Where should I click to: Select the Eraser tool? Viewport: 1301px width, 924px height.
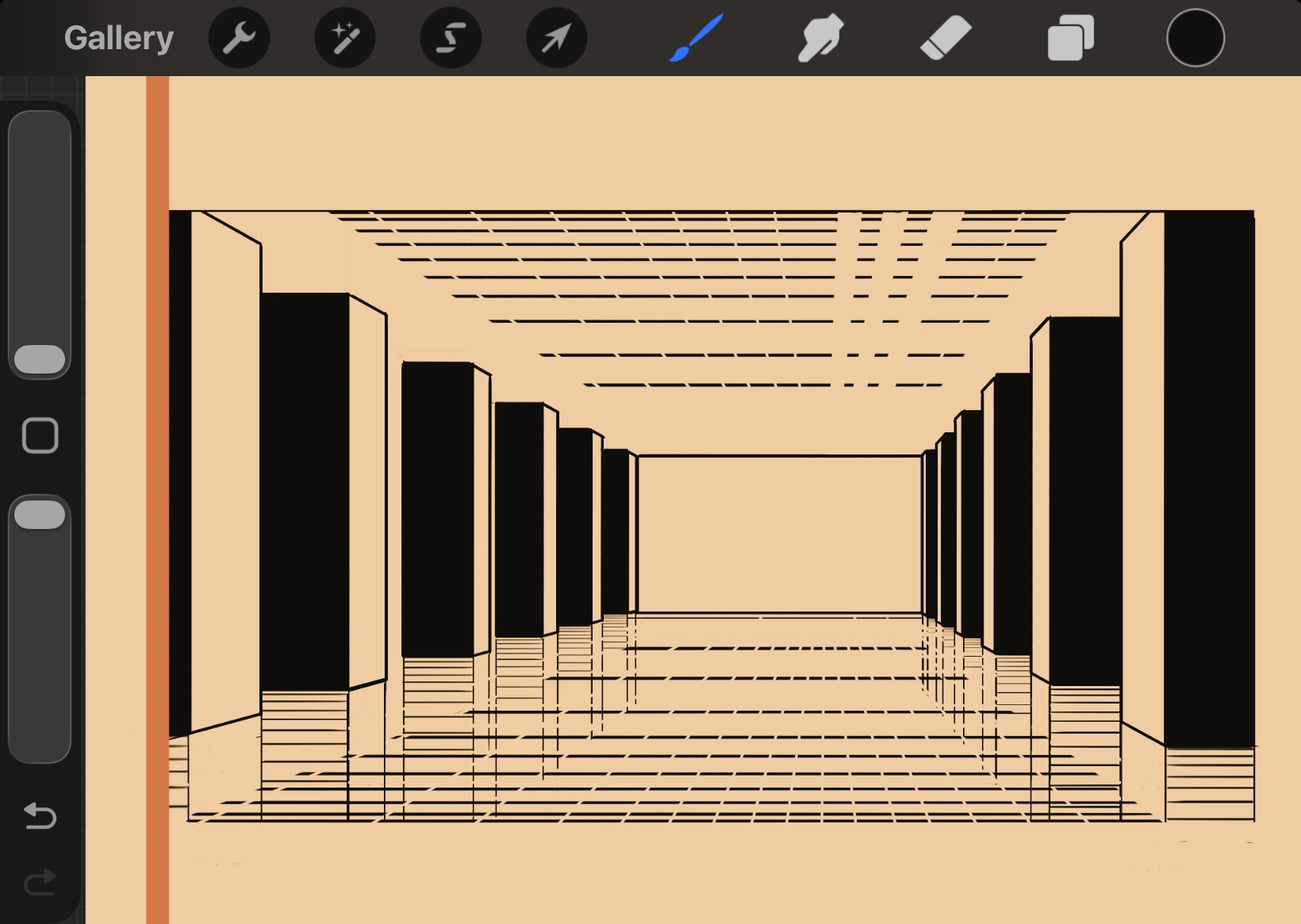(x=946, y=38)
